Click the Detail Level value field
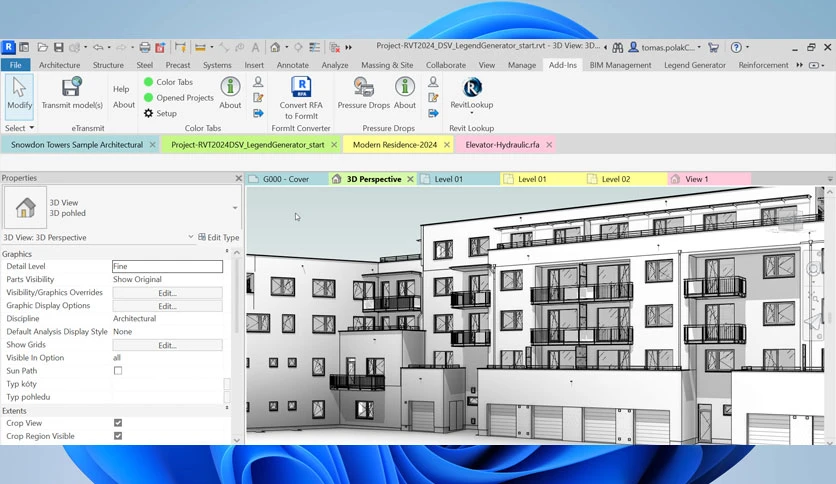Viewport: 836px width, 484px height. (167, 266)
